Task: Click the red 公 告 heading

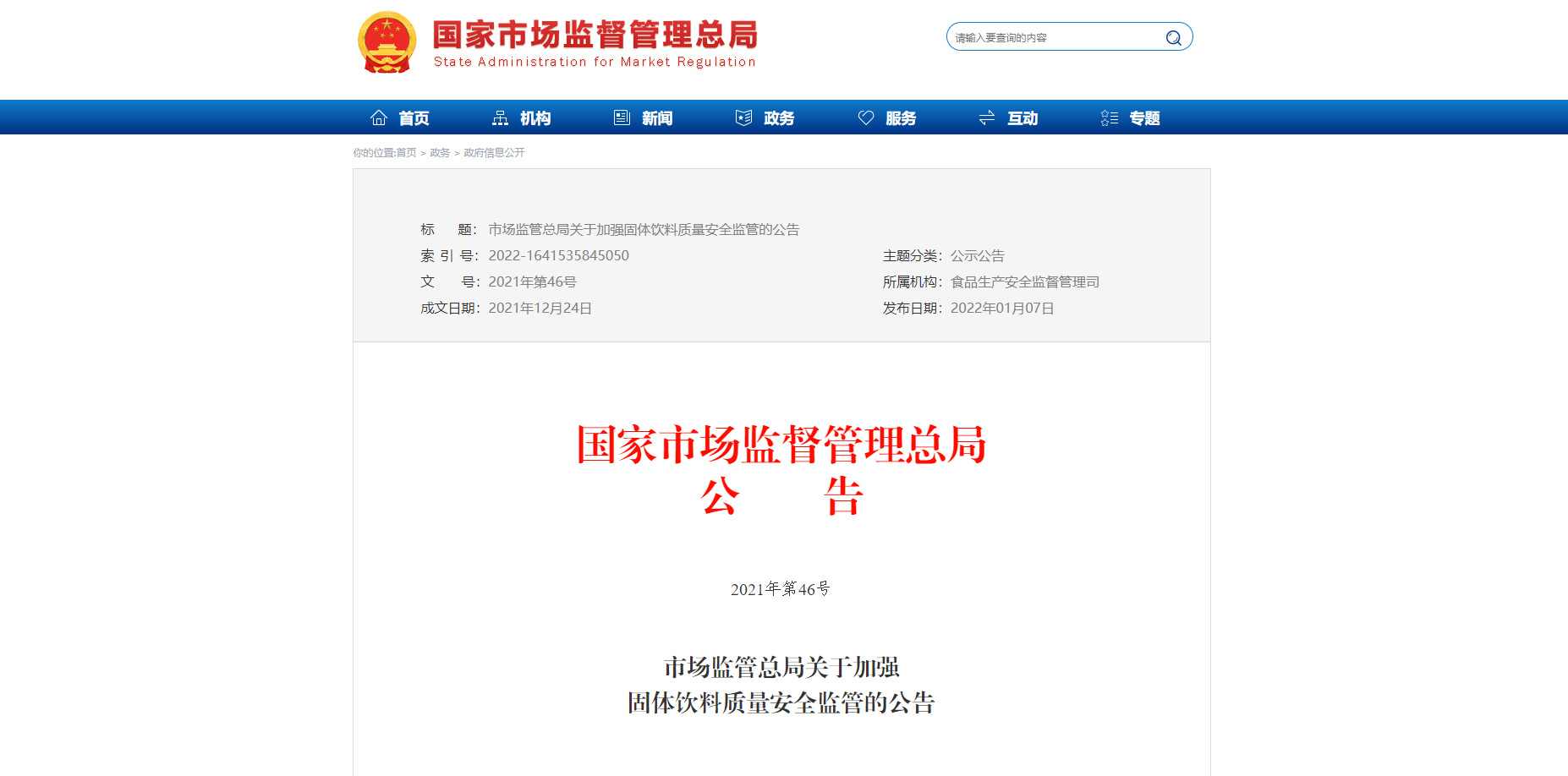Action: tap(781, 496)
